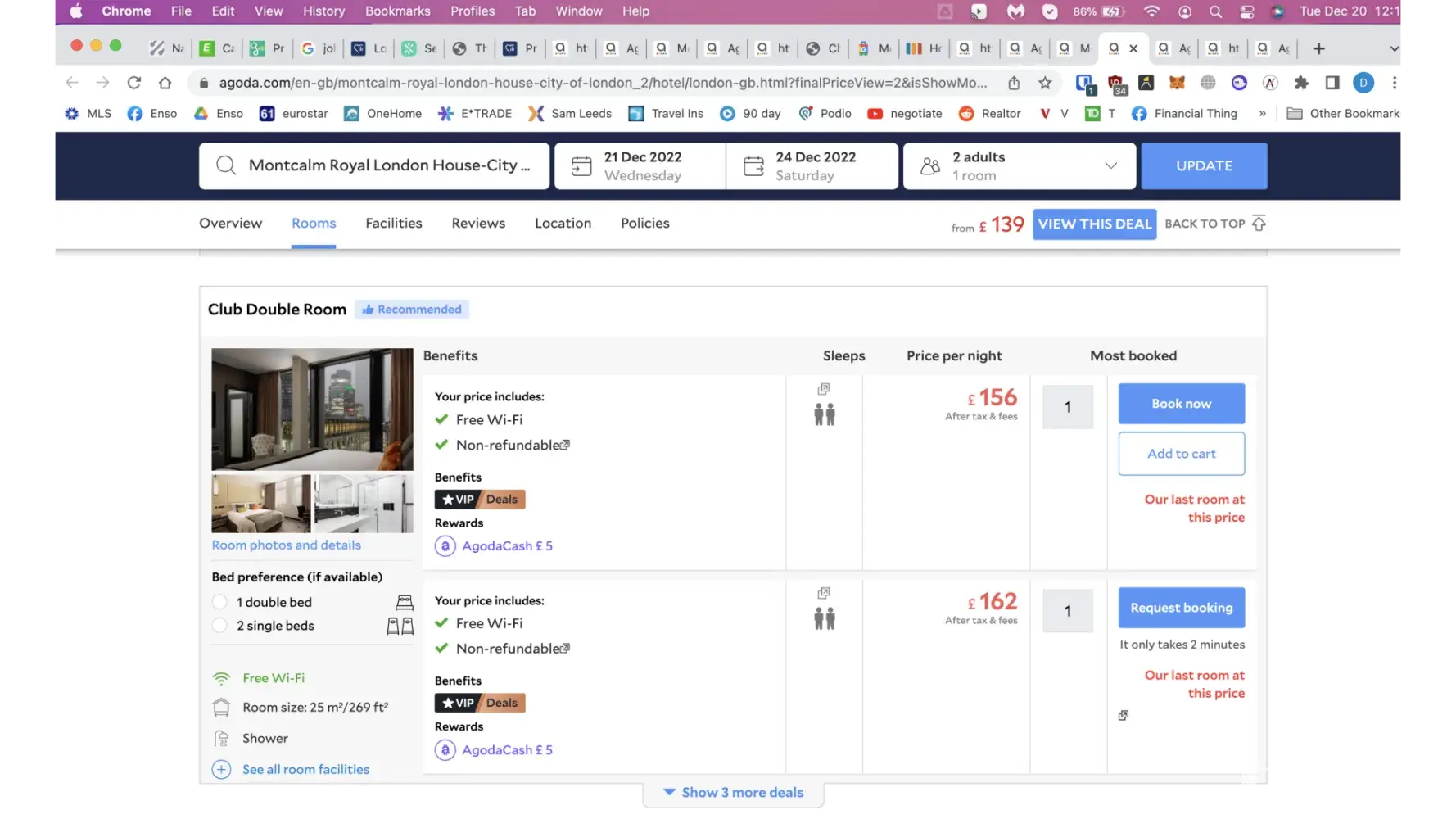Click the check-in calendar icon for 21 Dec

click(x=581, y=166)
